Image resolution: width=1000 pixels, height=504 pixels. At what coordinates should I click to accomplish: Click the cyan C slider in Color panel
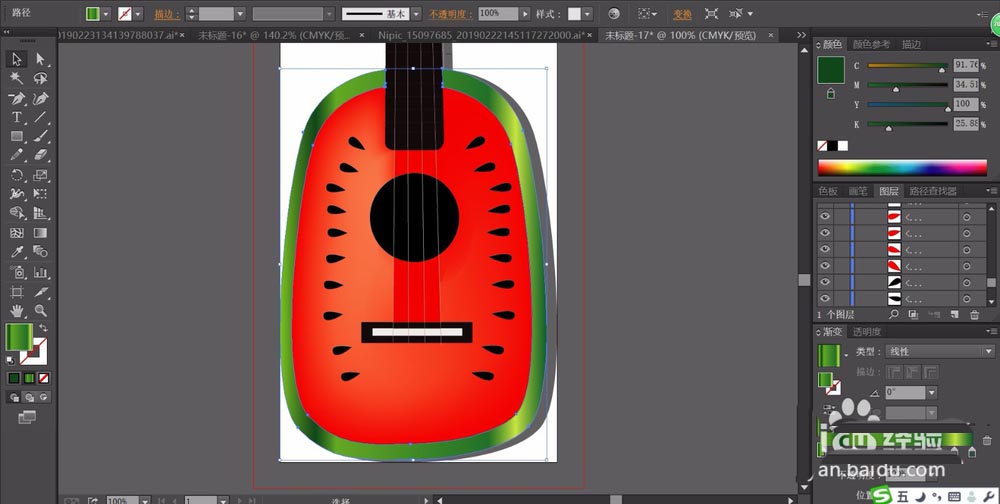908,66
